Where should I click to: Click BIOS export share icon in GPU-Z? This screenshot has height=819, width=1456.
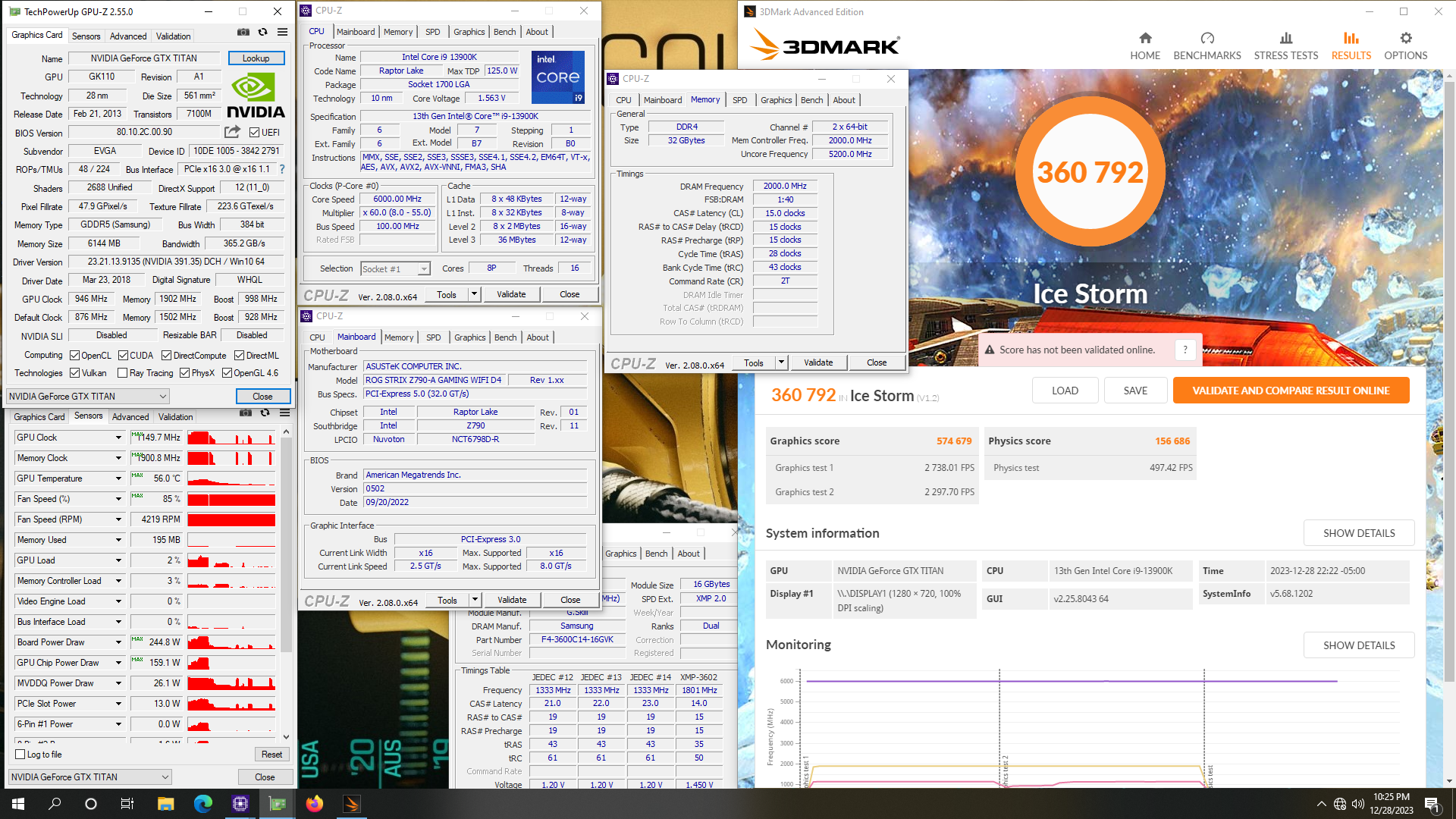(x=232, y=132)
